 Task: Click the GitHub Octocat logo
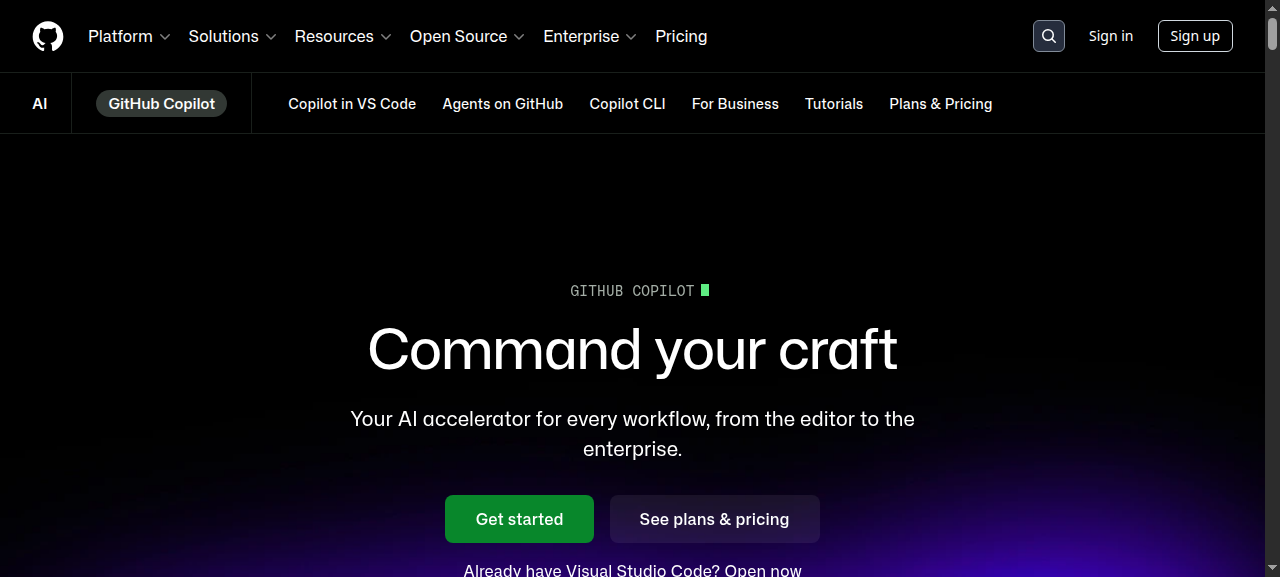click(x=48, y=36)
